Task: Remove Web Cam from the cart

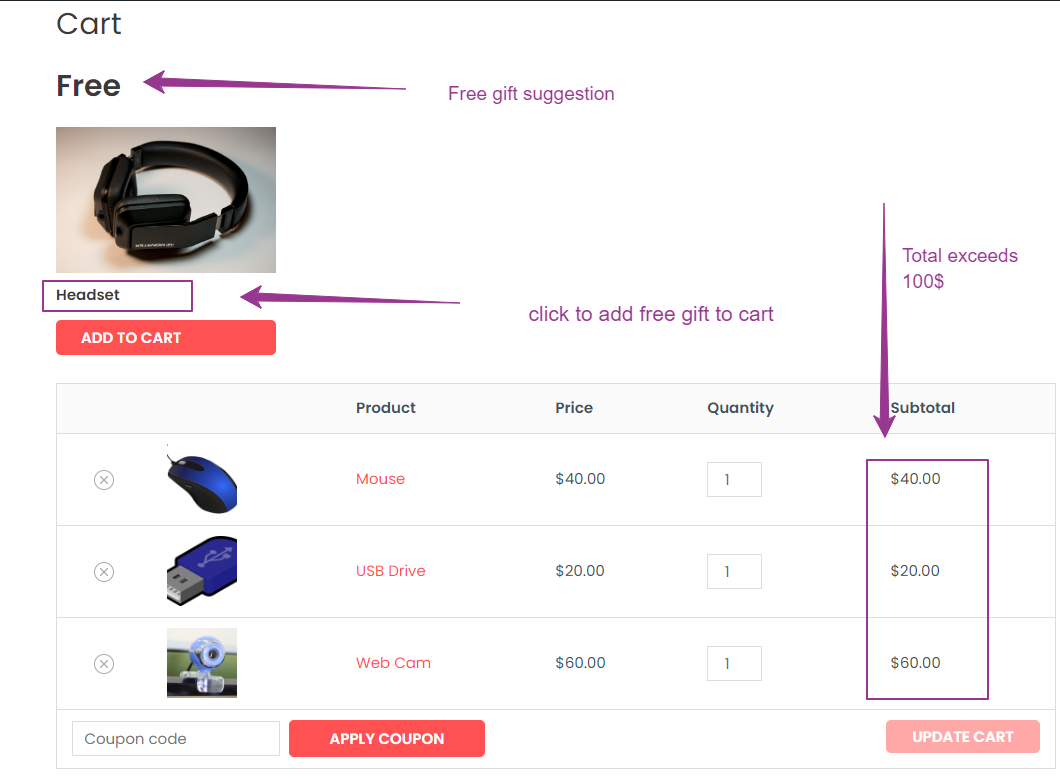Action: click(x=103, y=664)
